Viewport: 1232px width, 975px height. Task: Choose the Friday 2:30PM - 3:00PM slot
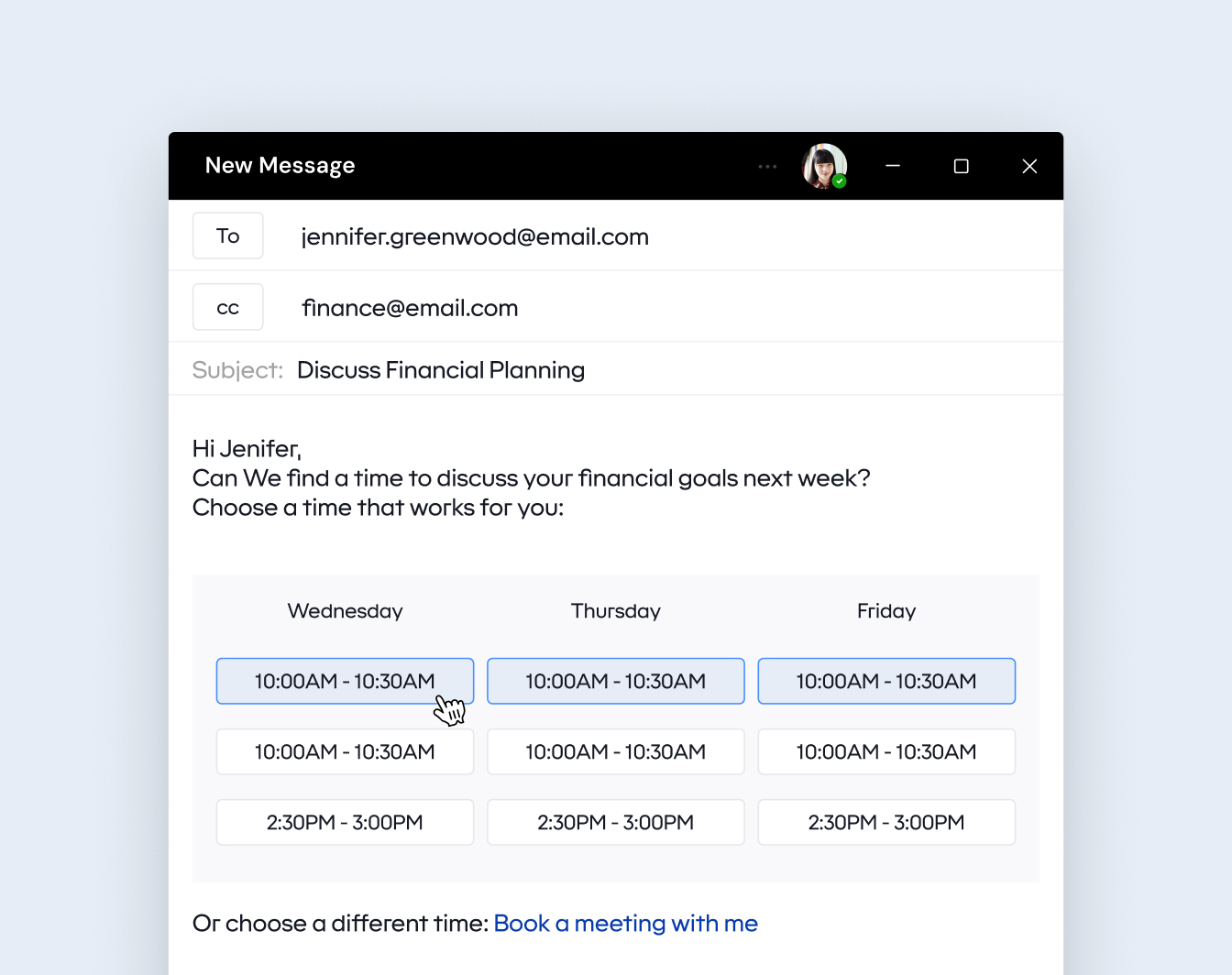tap(885, 822)
